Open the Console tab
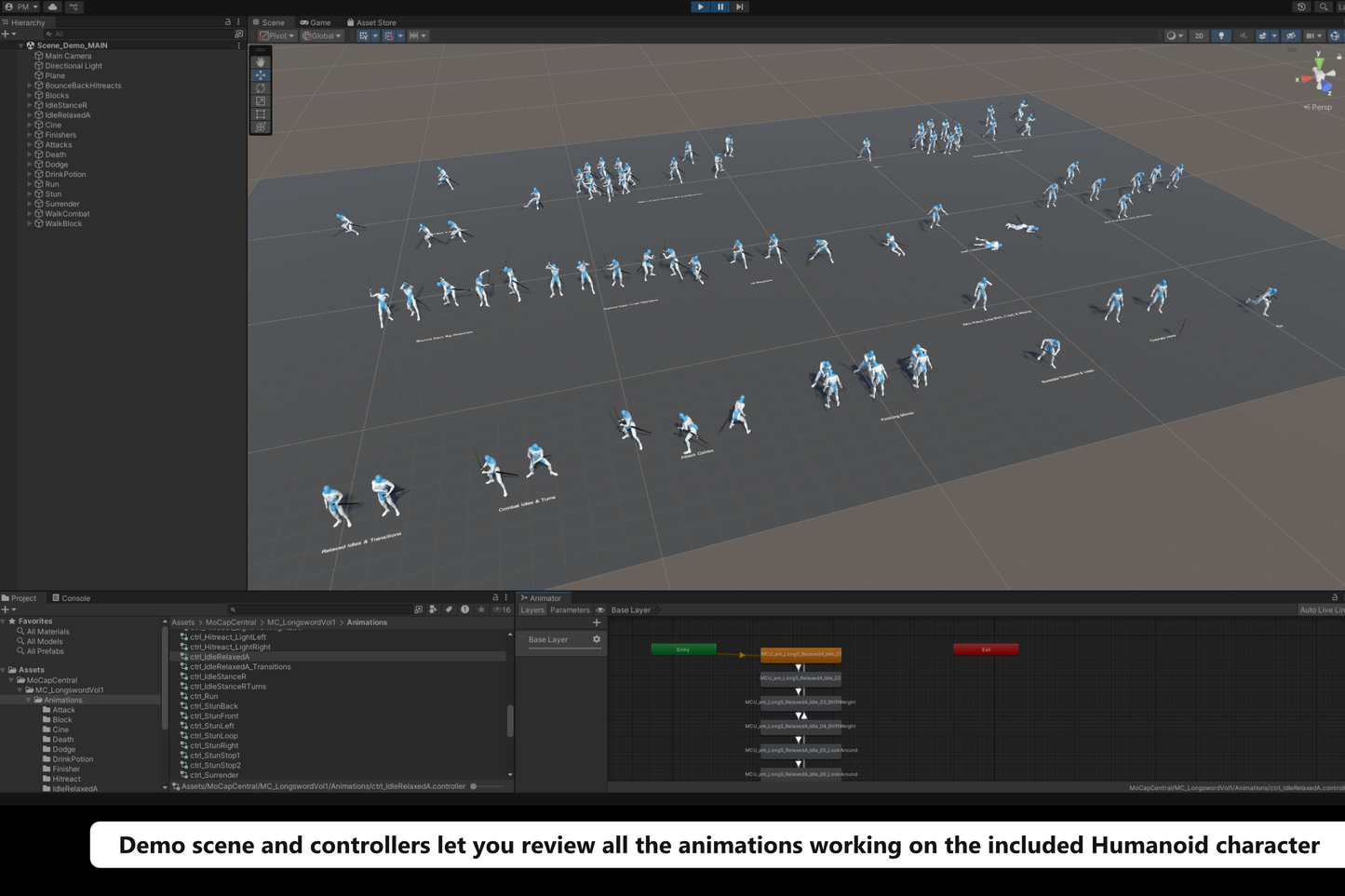 click(x=71, y=598)
